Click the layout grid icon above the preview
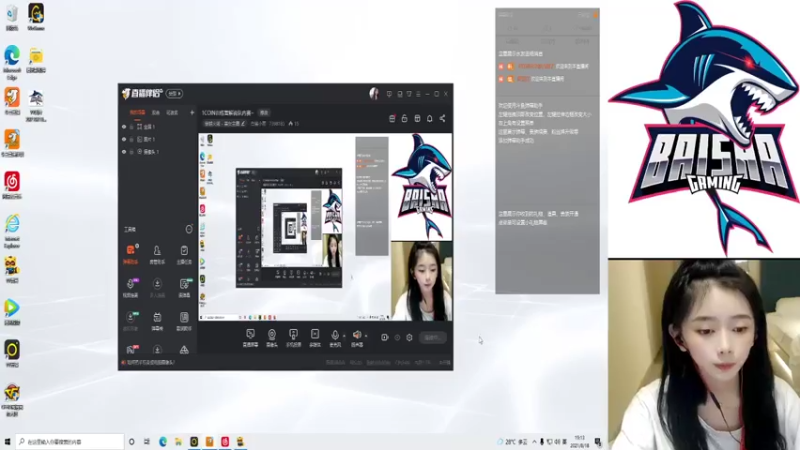The width and height of the screenshot is (800, 450). click(417, 118)
